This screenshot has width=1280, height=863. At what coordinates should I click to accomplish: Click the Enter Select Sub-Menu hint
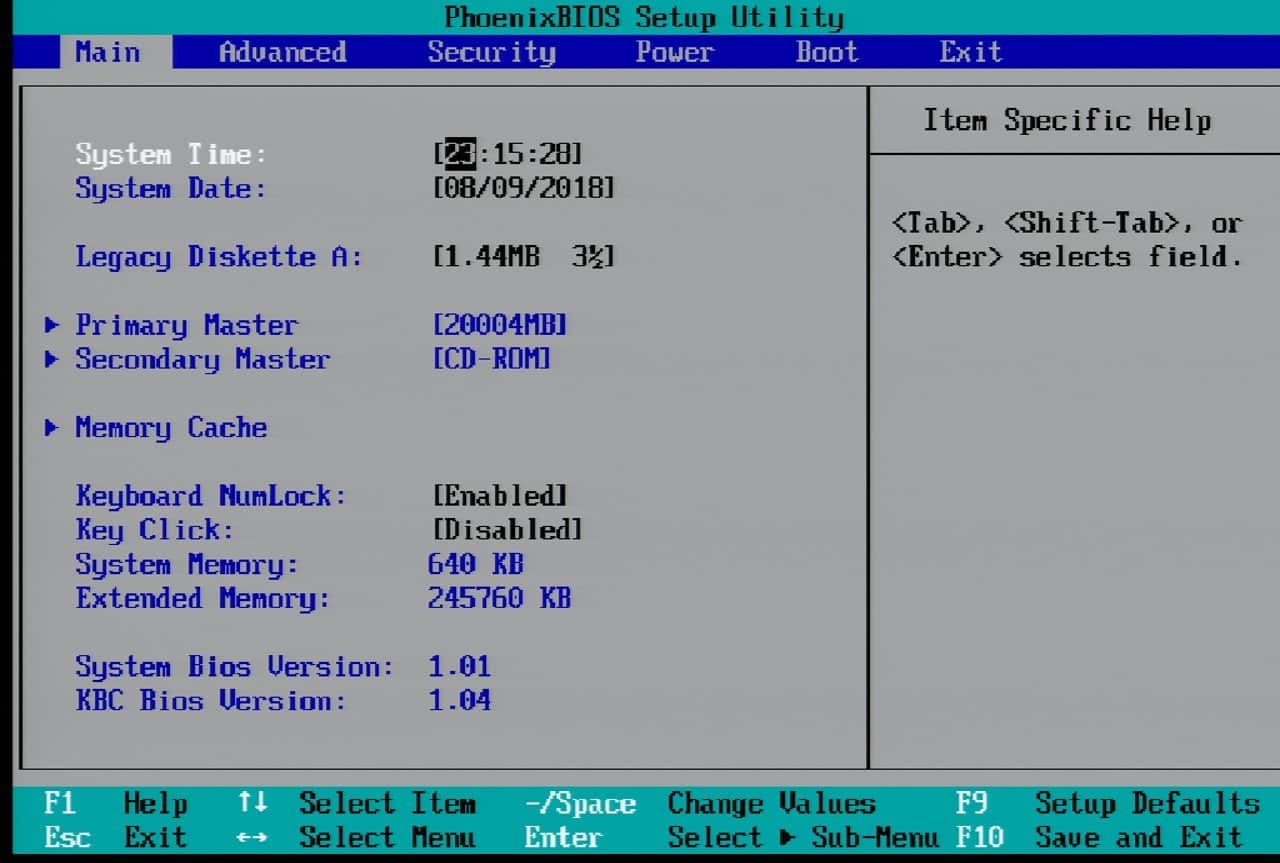point(732,837)
